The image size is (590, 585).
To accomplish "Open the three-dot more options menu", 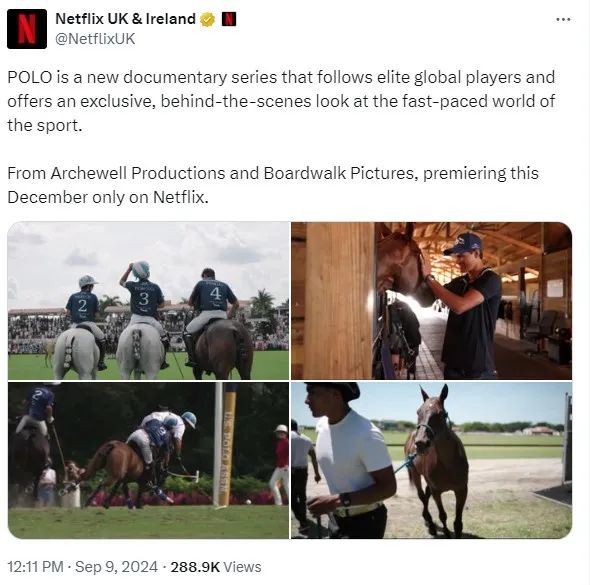I will coord(563,20).
